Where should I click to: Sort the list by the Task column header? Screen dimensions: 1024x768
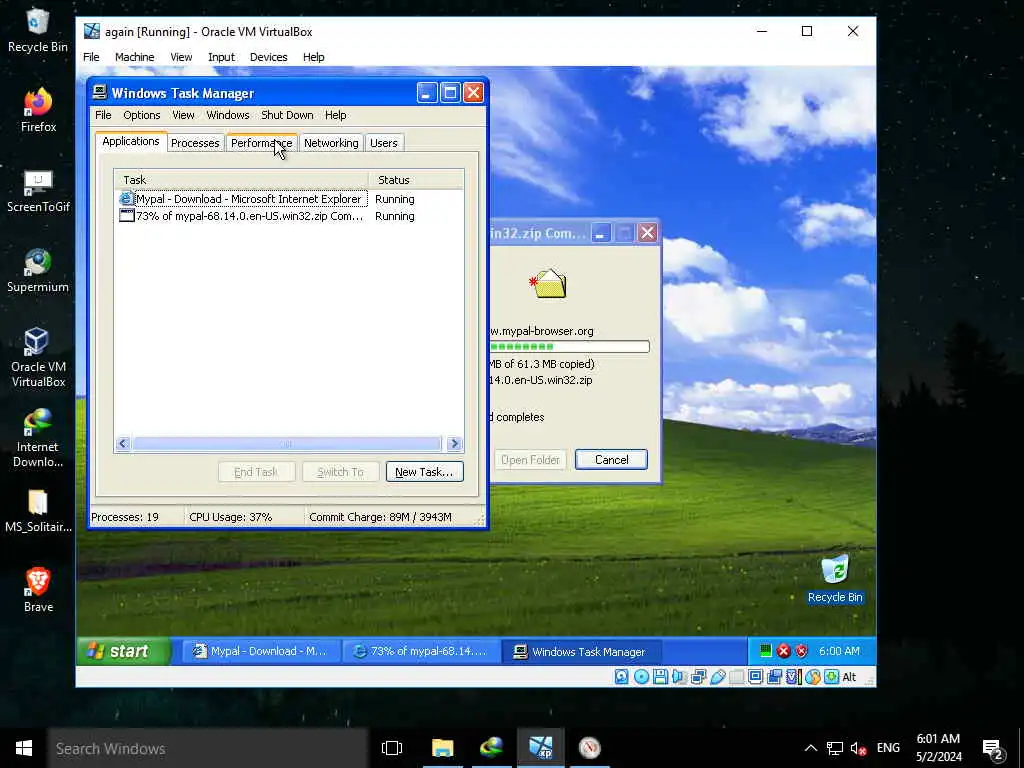241,180
